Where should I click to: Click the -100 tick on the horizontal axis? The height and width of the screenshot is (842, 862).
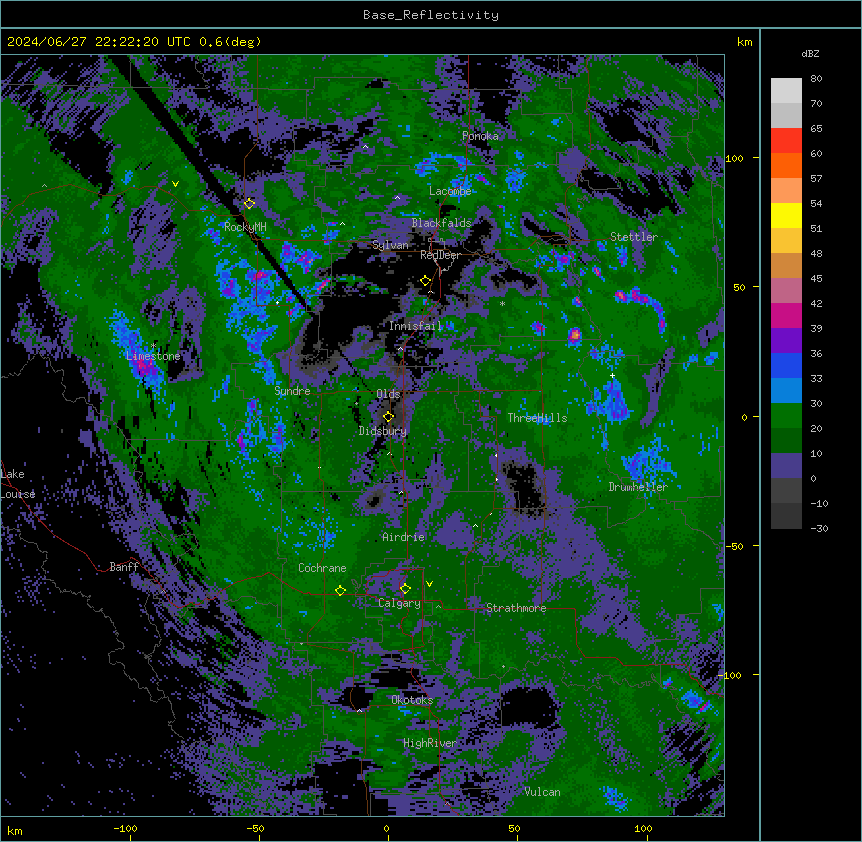[x=125, y=828]
